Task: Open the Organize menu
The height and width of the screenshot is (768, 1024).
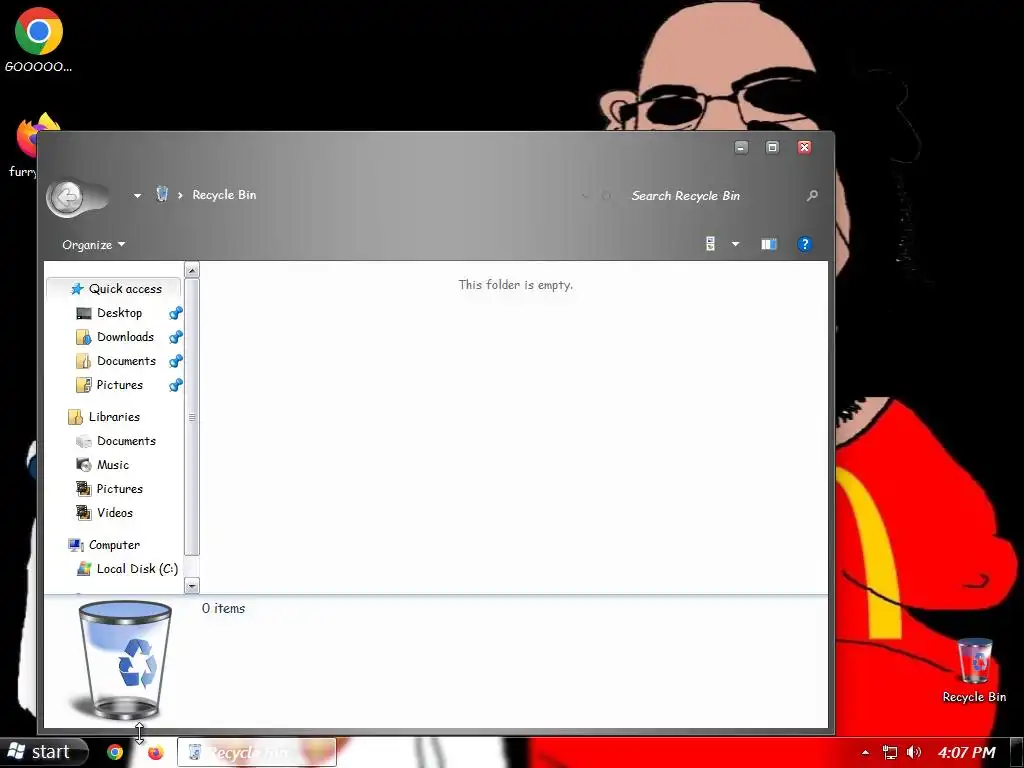Action: click(93, 245)
